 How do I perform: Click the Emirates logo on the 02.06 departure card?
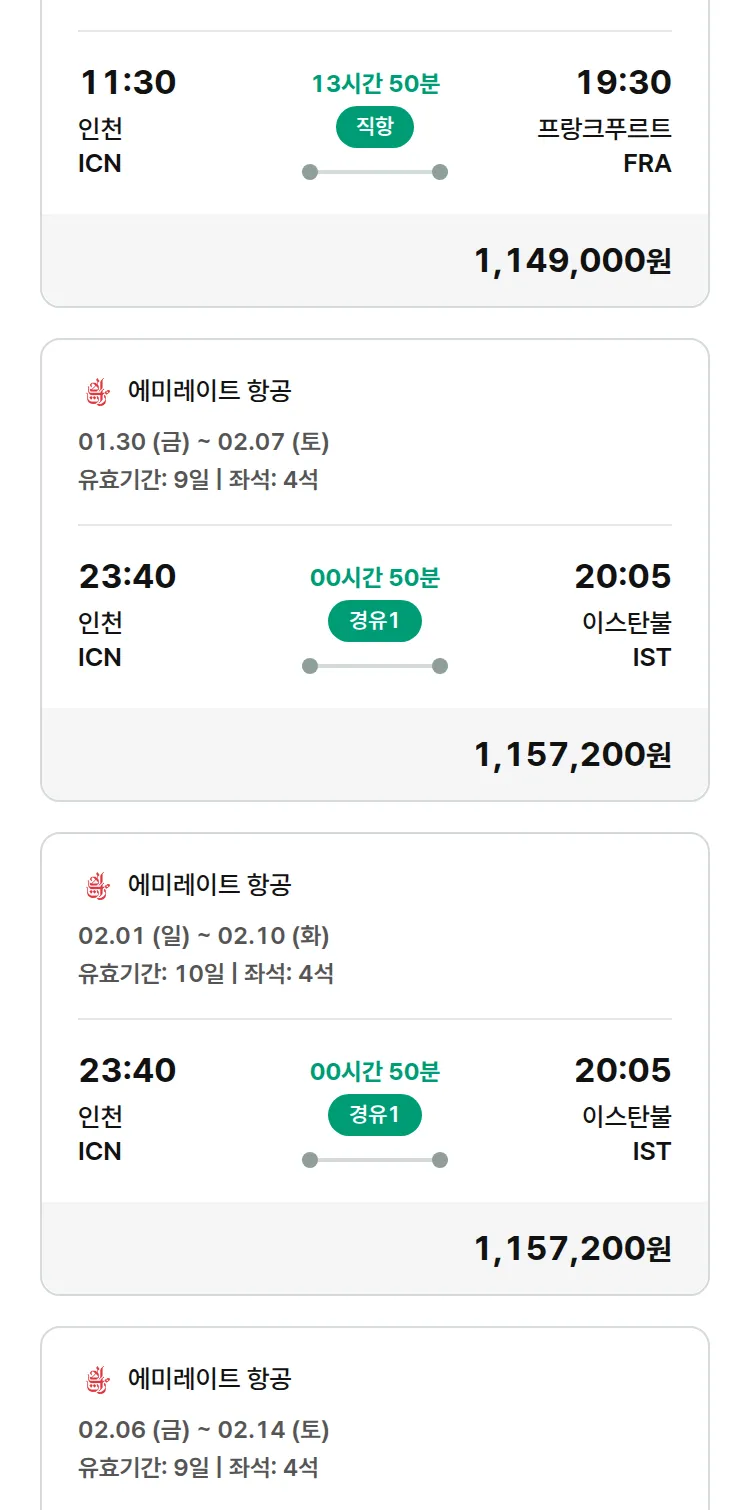tap(96, 1379)
